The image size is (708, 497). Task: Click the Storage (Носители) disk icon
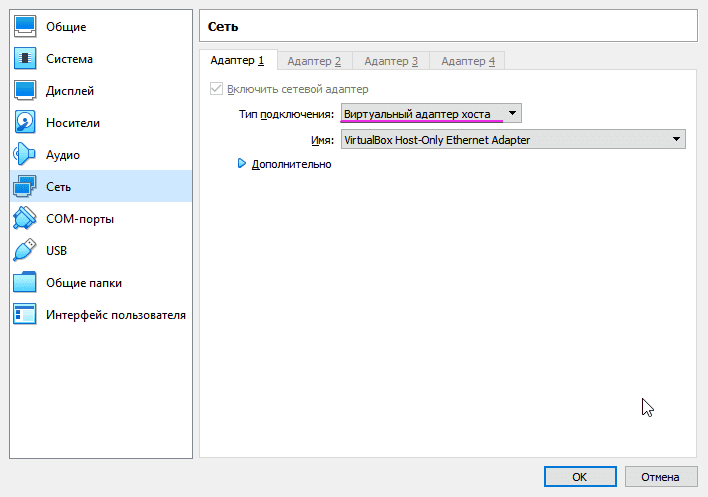25,123
